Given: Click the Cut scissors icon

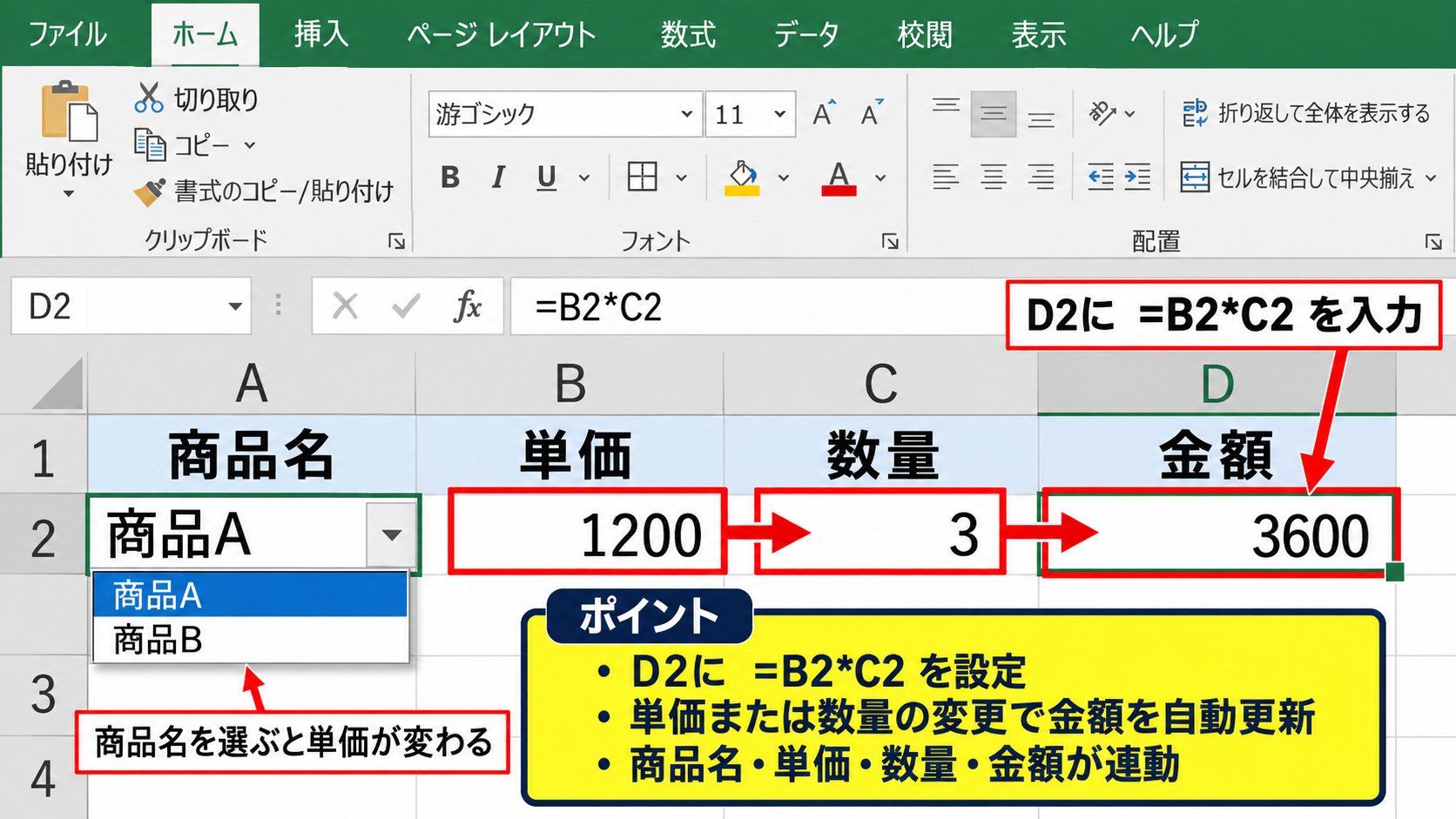Looking at the screenshot, I should [x=149, y=97].
